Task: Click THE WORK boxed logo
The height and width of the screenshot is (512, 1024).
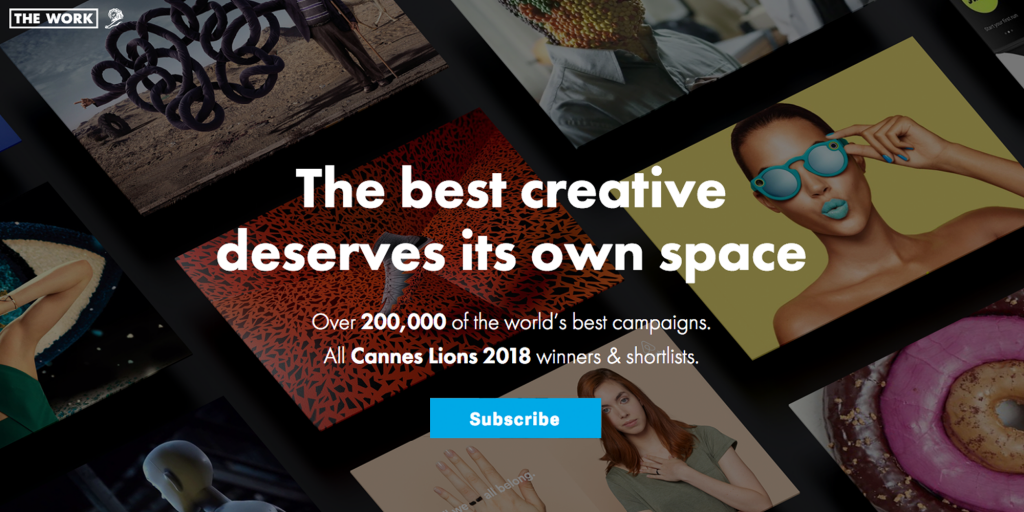Action: 54,18
